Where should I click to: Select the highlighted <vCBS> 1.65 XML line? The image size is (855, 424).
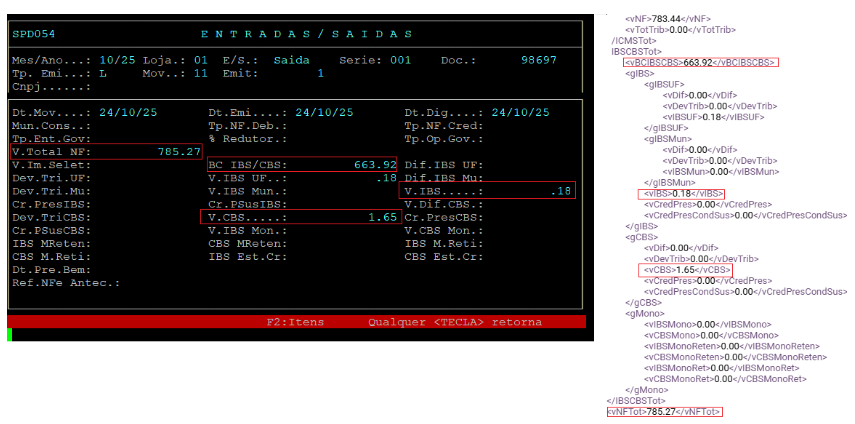click(x=686, y=270)
